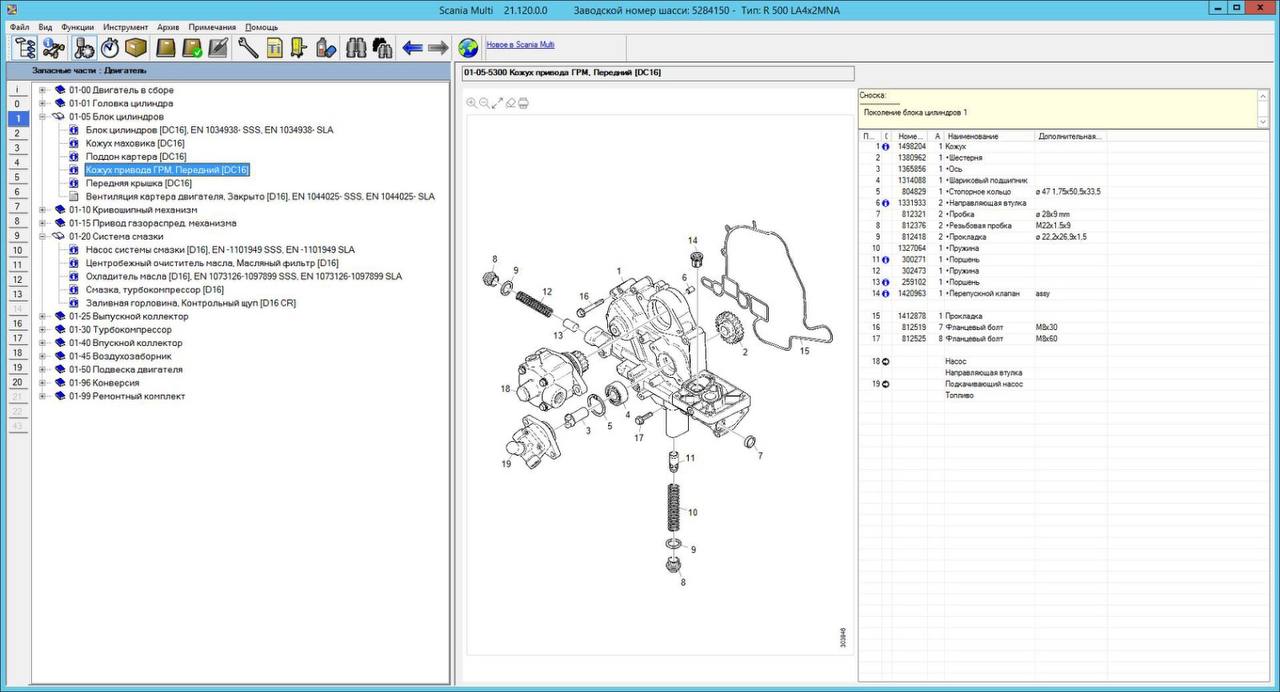Select group number 5 in side strip

click(x=17, y=176)
